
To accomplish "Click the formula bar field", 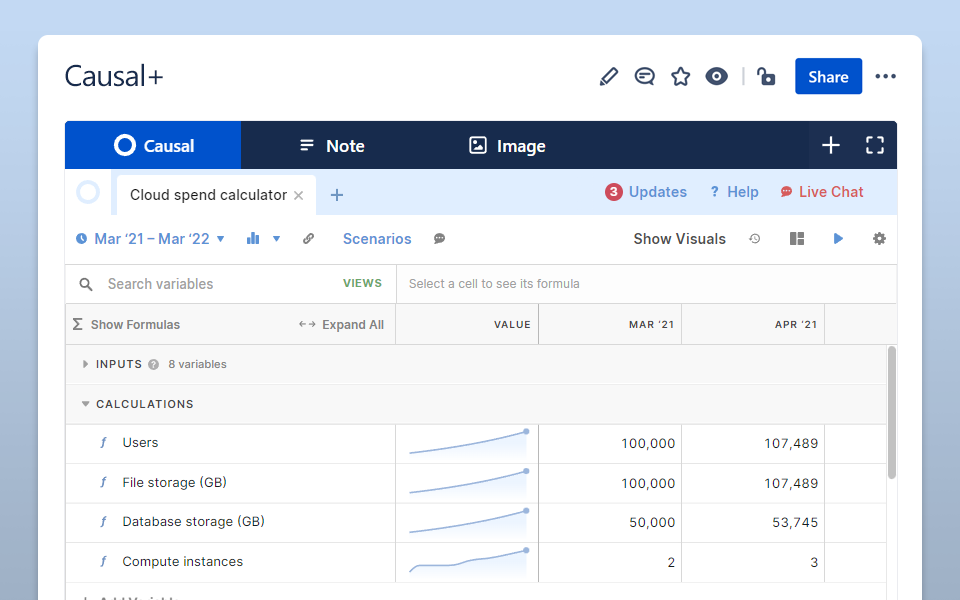I will coord(647,284).
